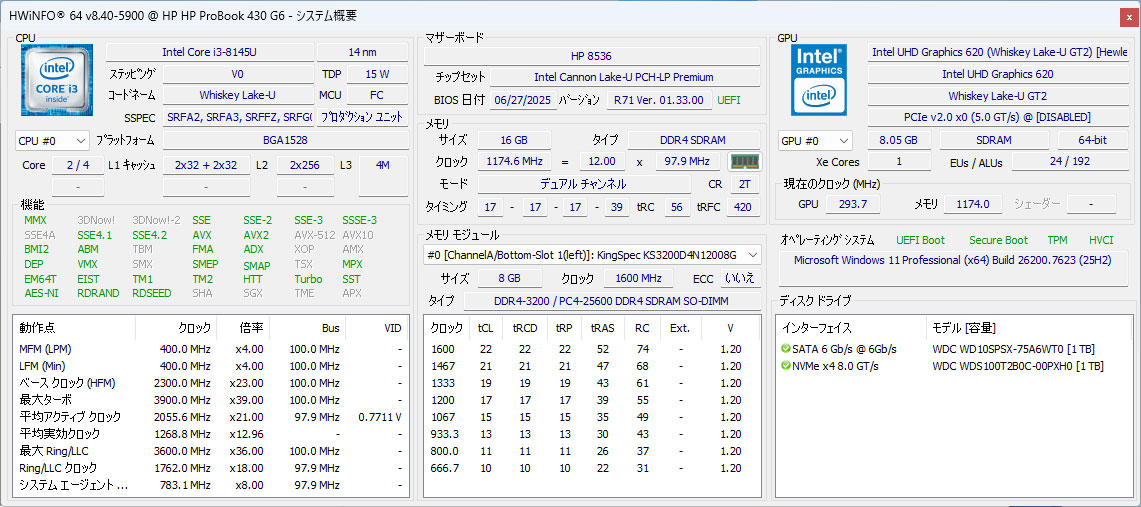
Task: Click the Intel Graphics GPU logo
Action: point(819,80)
